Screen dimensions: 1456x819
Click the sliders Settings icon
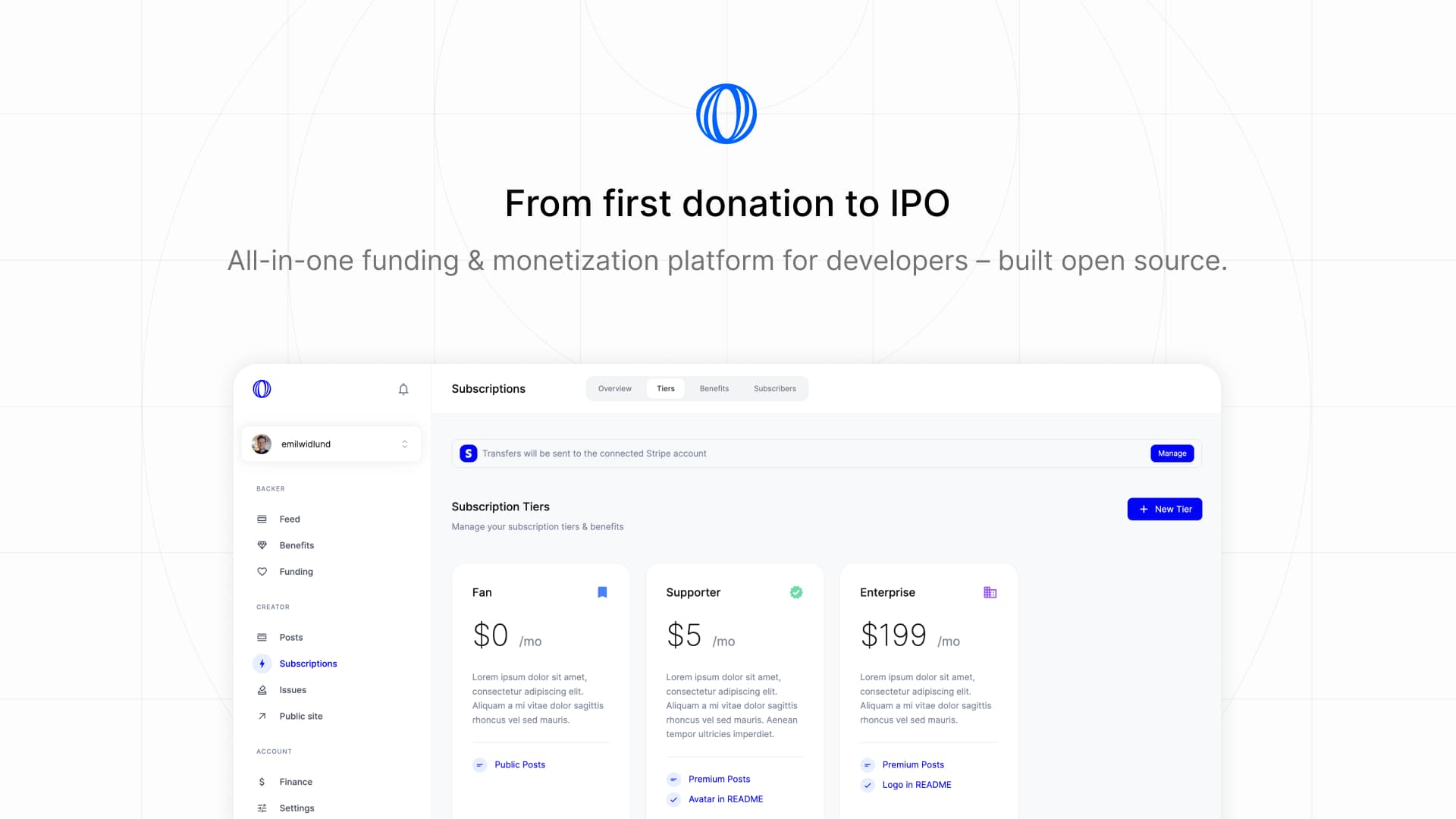pyautogui.click(x=262, y=808)
